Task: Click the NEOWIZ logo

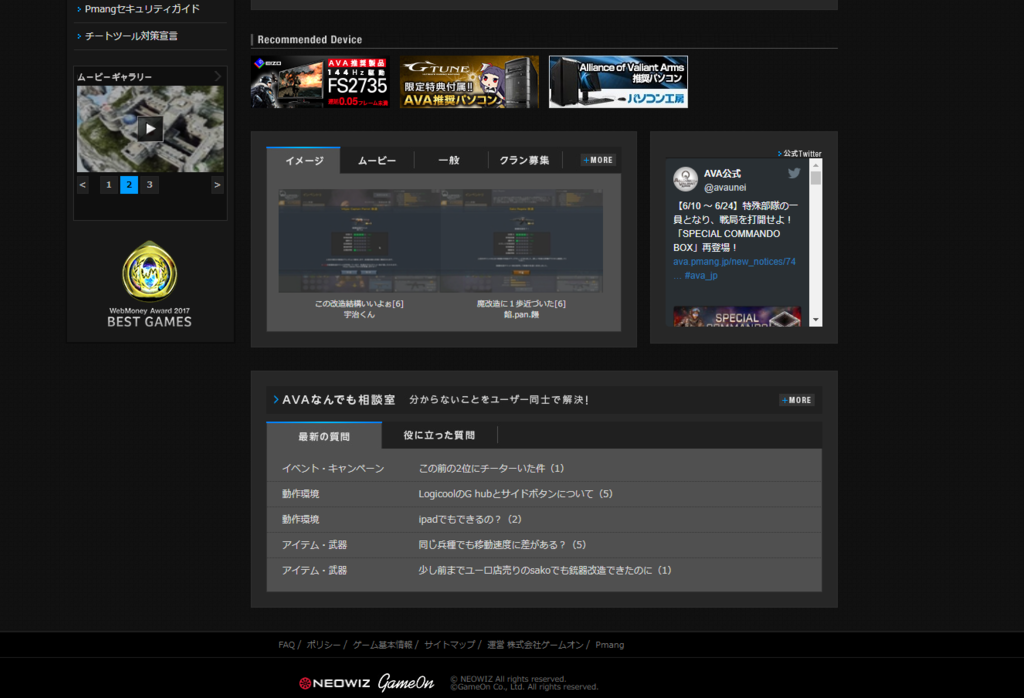Action: [x=334, y=683]
